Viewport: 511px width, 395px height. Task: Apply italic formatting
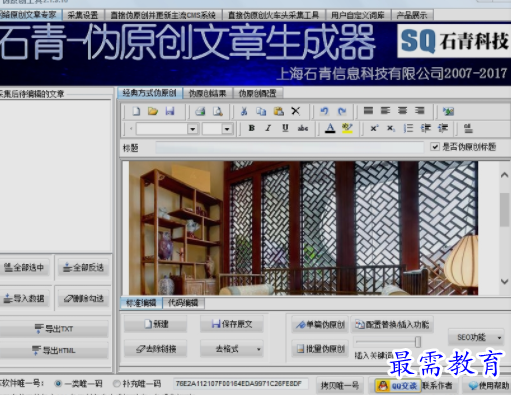tap(268, 128)
